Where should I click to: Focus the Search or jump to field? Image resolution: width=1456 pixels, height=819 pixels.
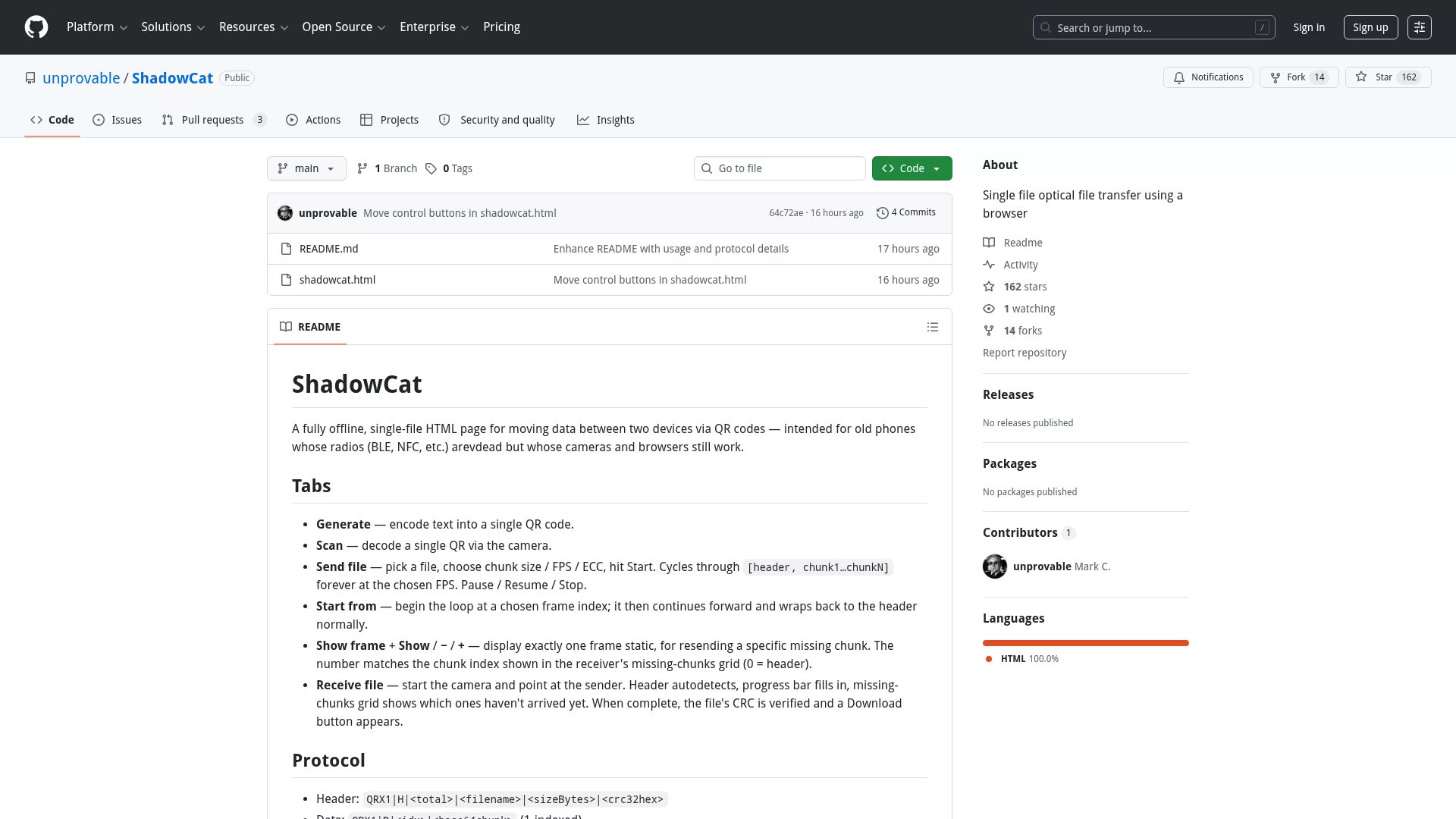pyautogui.click(x=1153, y=27)
